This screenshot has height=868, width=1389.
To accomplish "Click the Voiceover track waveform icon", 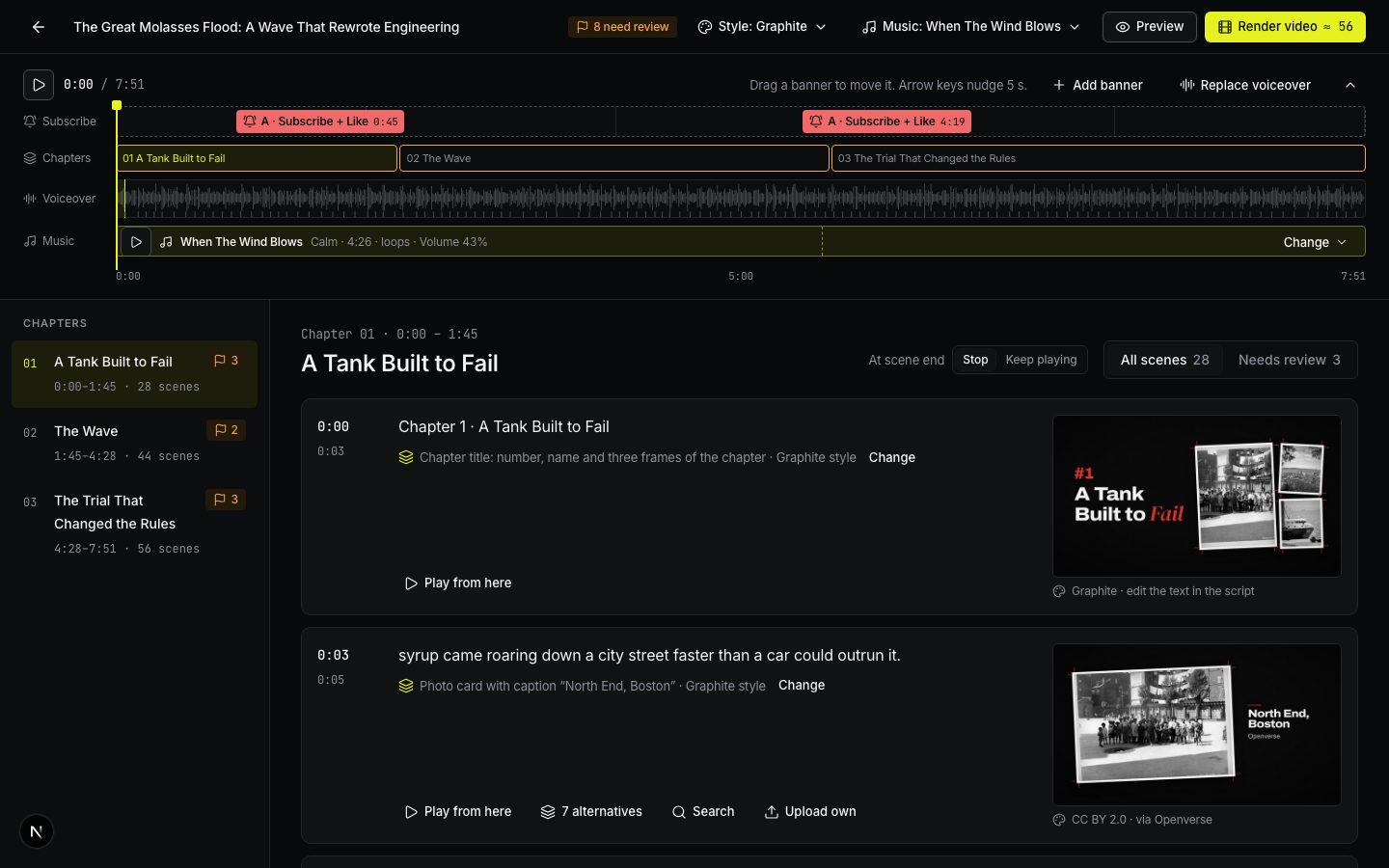I will coord(30,199).
